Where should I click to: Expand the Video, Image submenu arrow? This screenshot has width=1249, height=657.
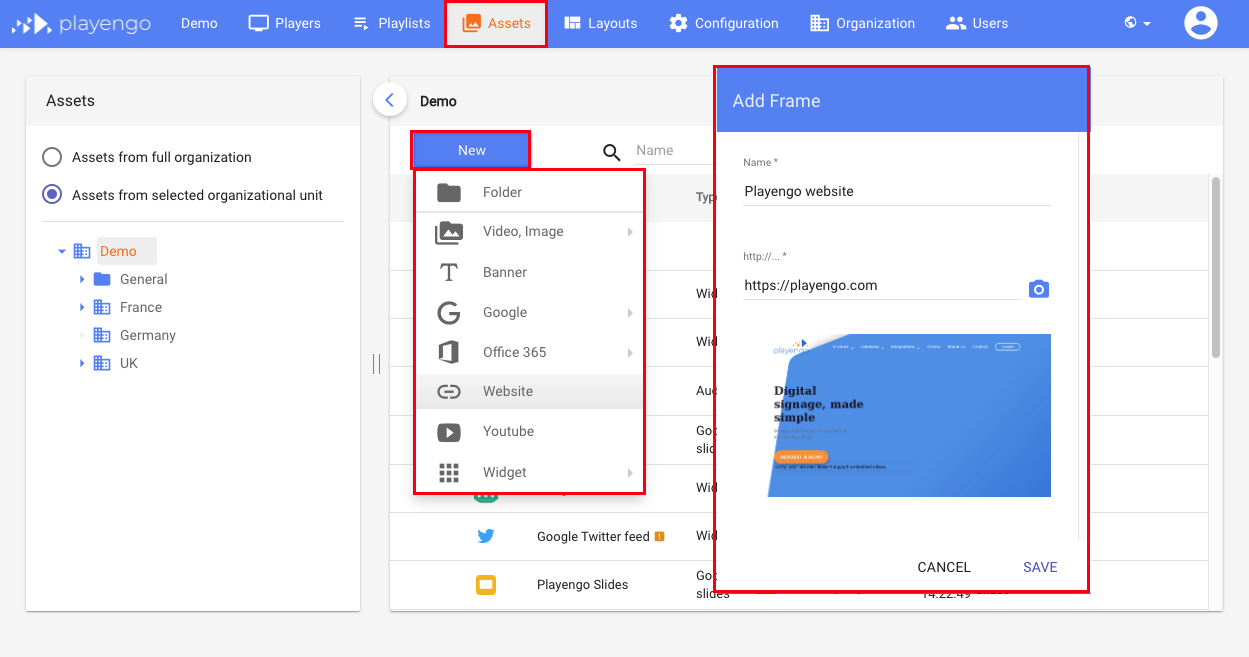point(630,232)
